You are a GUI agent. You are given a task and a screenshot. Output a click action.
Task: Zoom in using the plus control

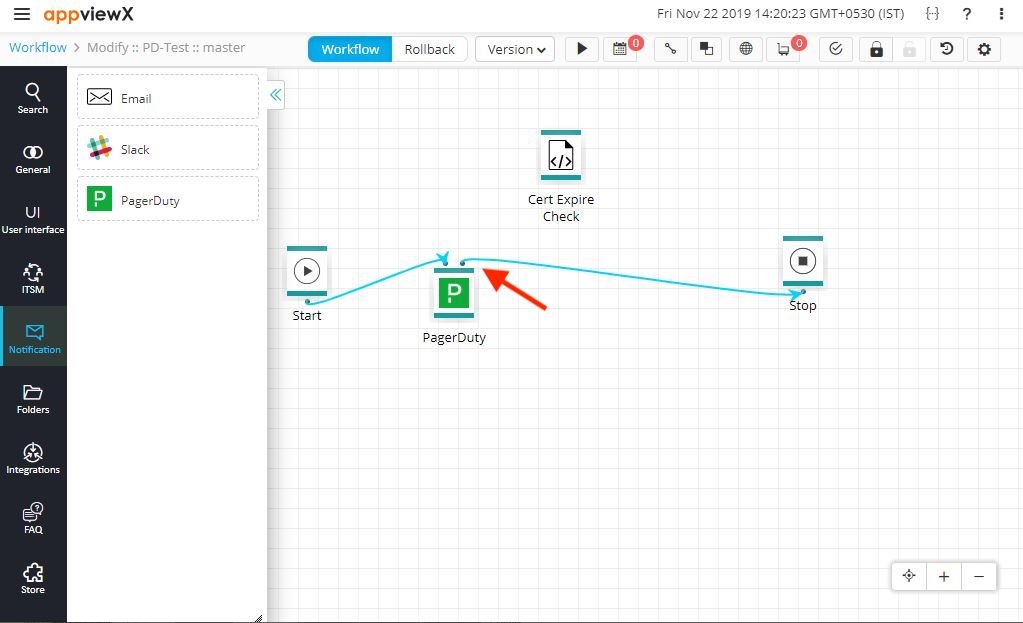tap(943, 576)
